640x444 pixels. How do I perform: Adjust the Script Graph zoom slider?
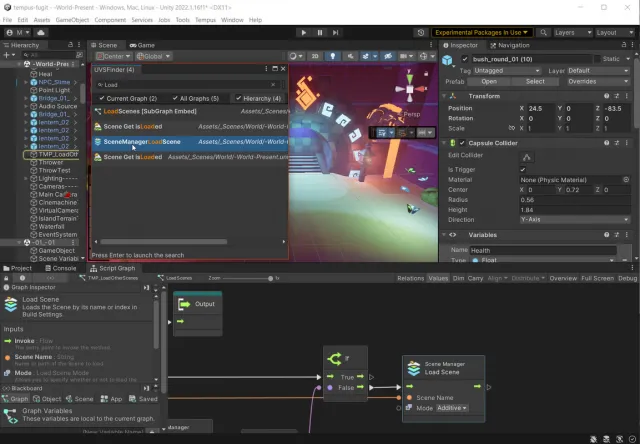coord(270,278)
